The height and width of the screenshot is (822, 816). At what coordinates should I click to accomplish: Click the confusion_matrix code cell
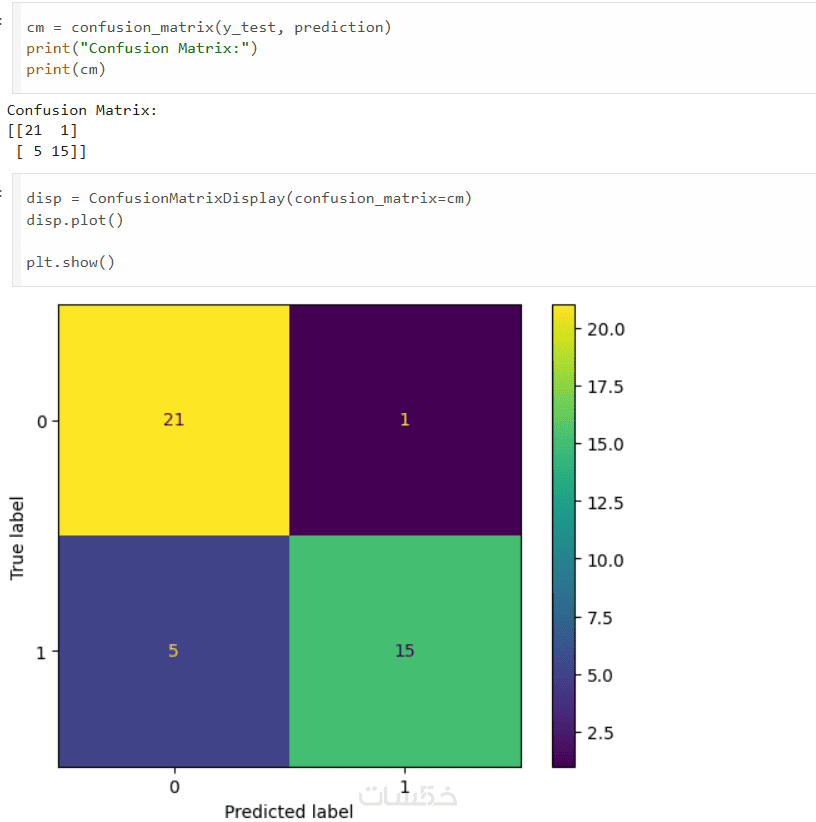click(x=414, y=48)
